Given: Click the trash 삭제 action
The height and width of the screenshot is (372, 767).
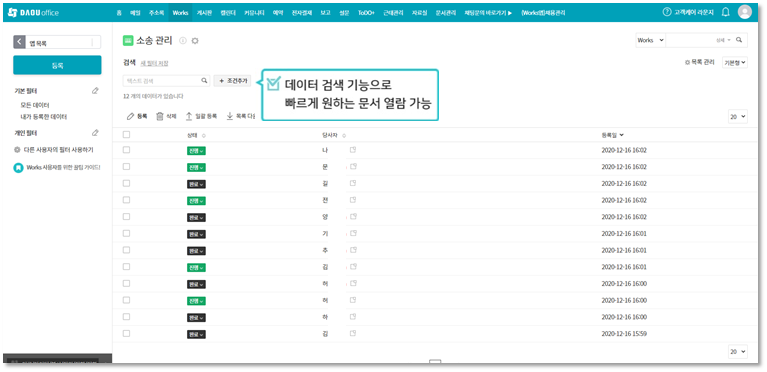Looking at the screenshot, I should coord(166,116).
